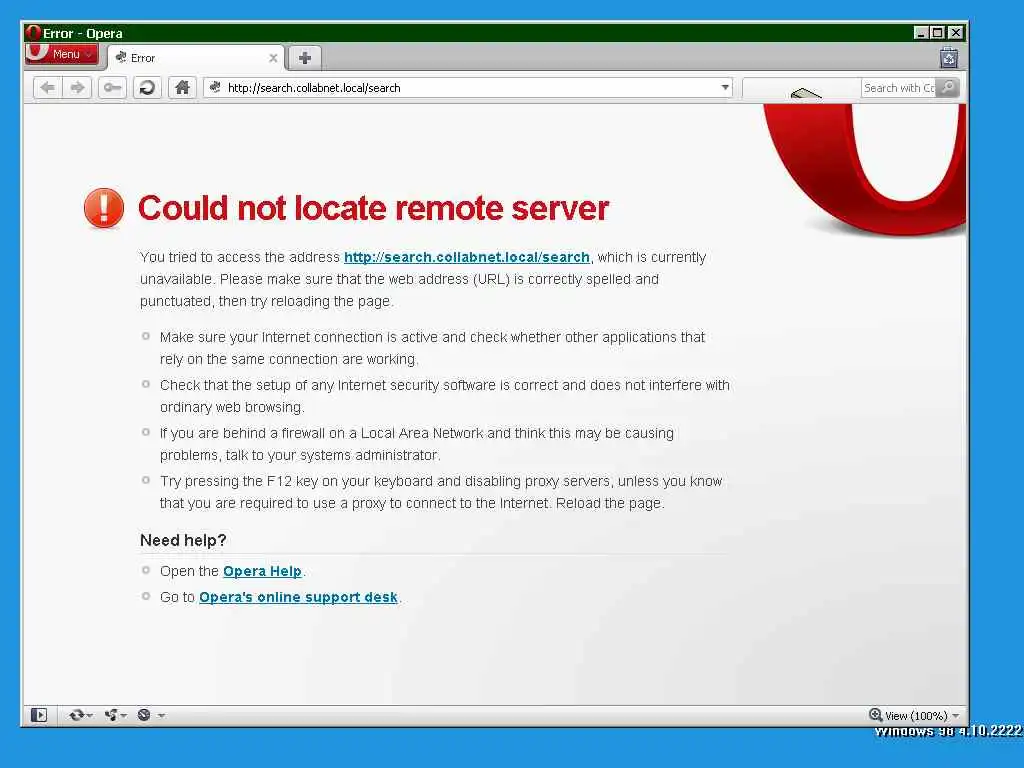The height and width of the screenshot is (768, 1024).
Task: Open the Opera Menu button
Action: click(x=61, y=54)
